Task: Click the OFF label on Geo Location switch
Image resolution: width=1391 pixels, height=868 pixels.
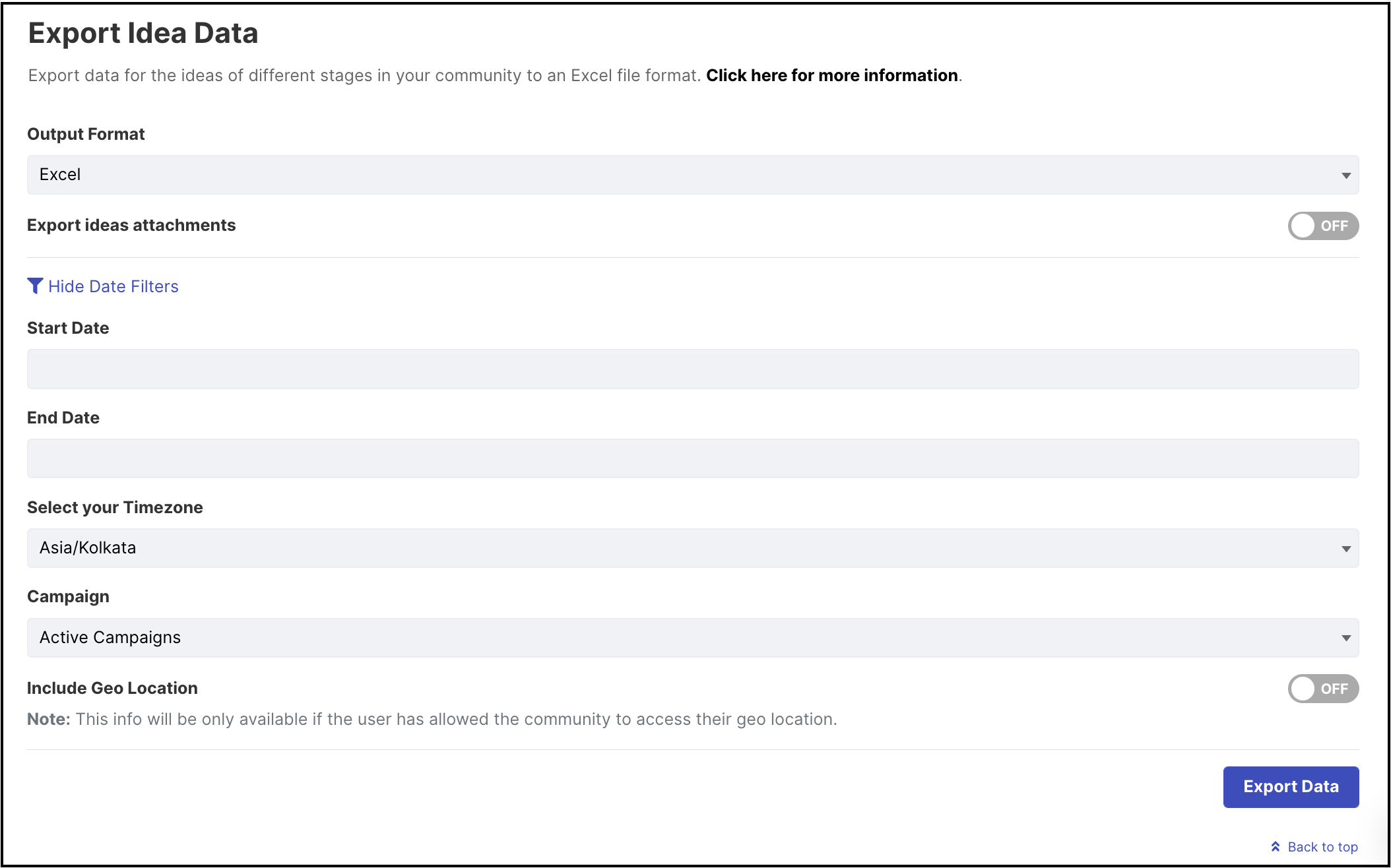Action: tap(1334, 689)
